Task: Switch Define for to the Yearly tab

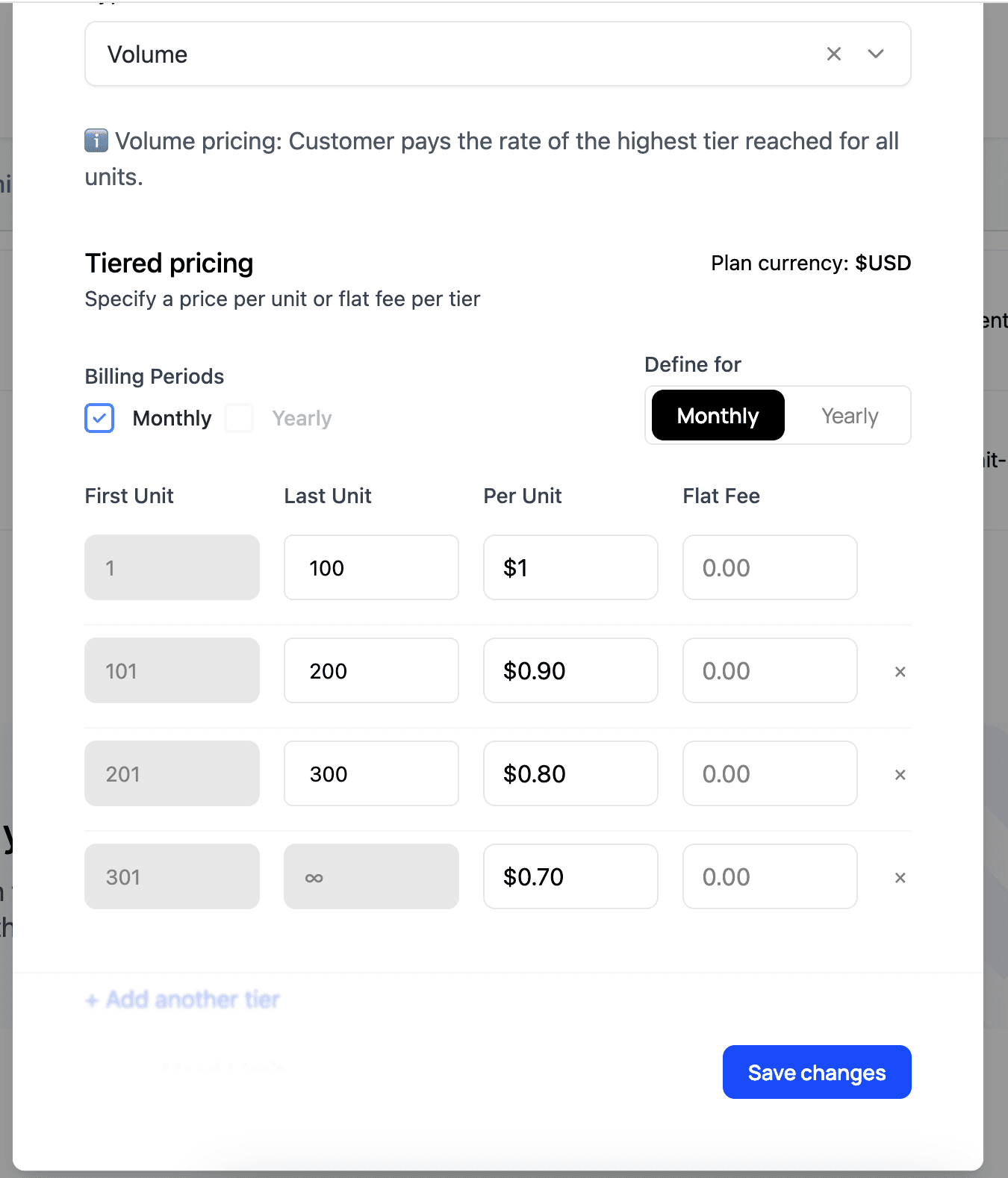Action: click(x=849, y=416)
